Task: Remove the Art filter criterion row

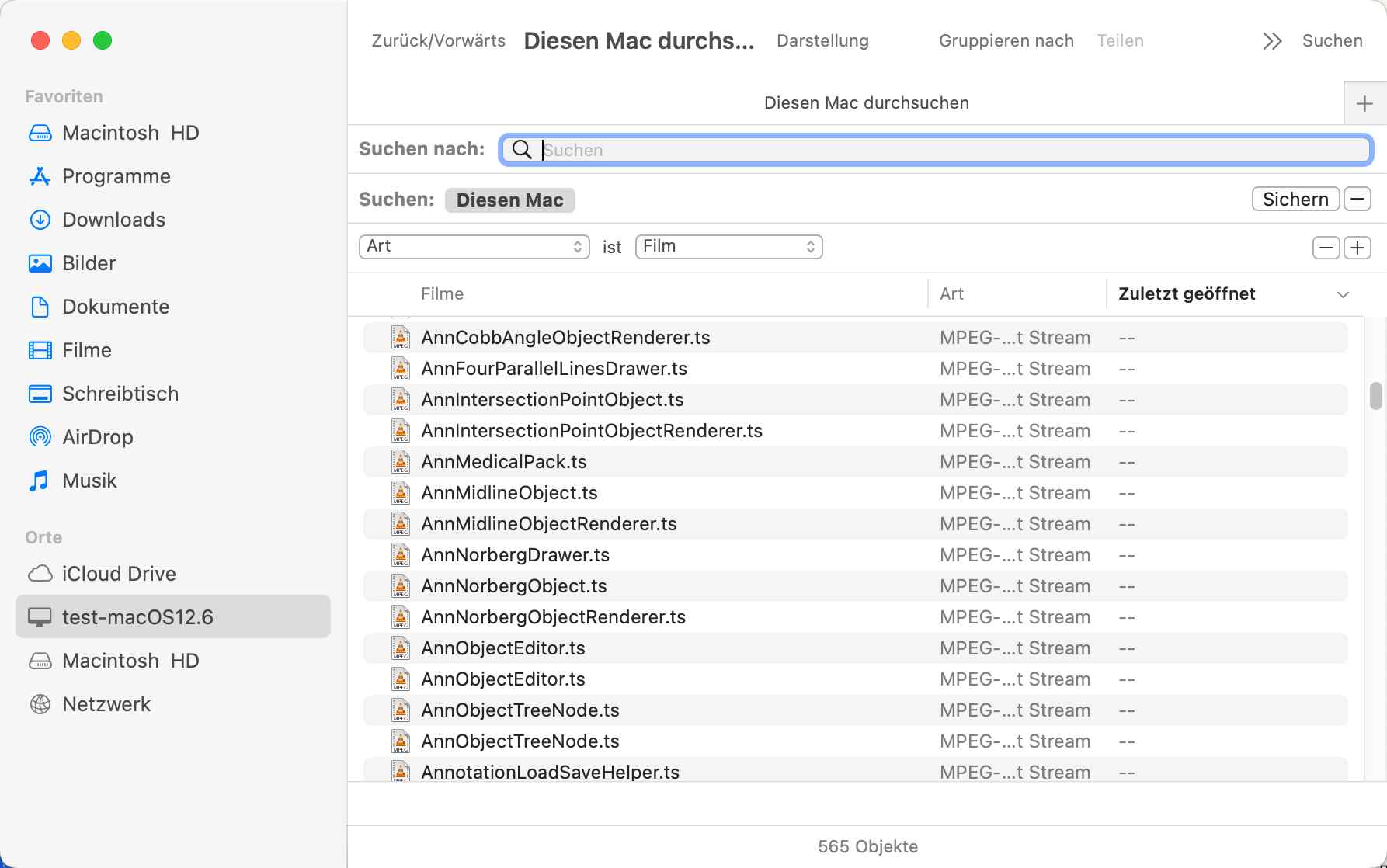Action: [1326, 248]
